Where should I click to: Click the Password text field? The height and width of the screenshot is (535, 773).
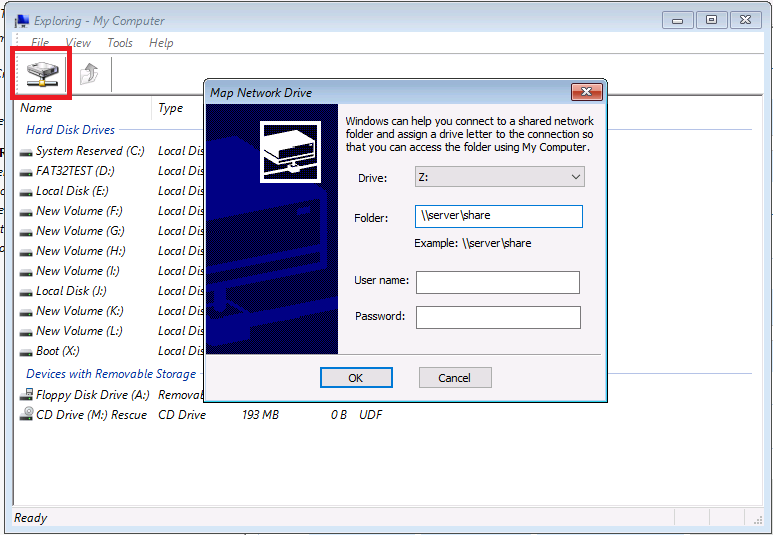tap(498, 317)
